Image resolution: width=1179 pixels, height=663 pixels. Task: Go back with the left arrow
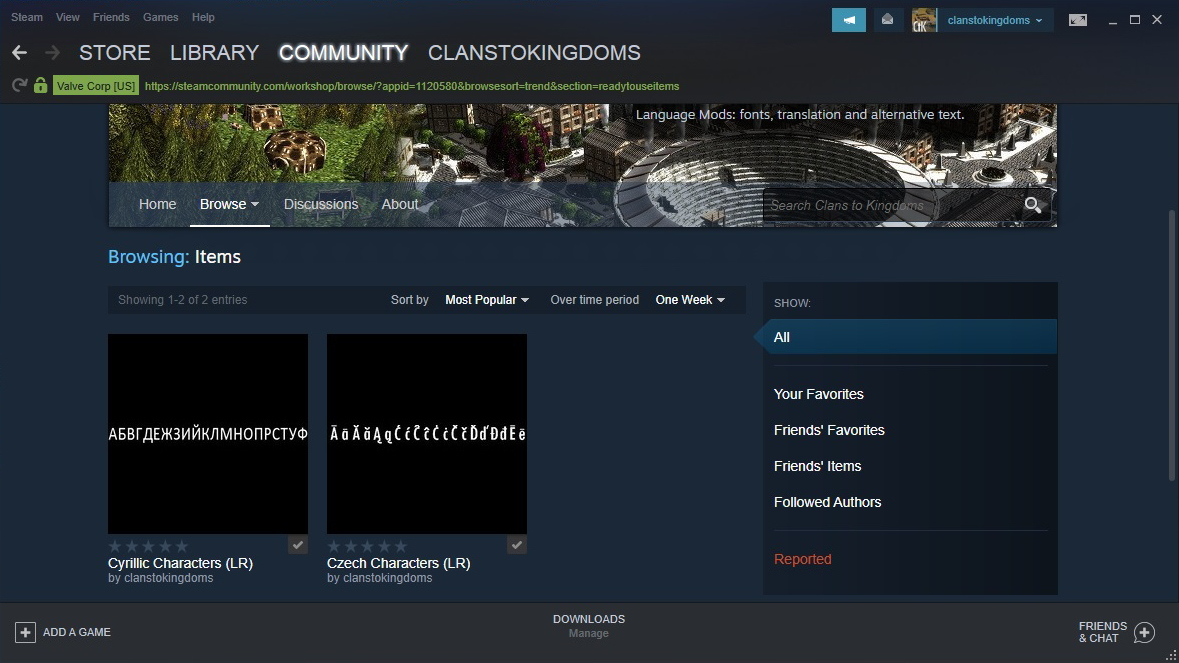[x=20, y=53]
